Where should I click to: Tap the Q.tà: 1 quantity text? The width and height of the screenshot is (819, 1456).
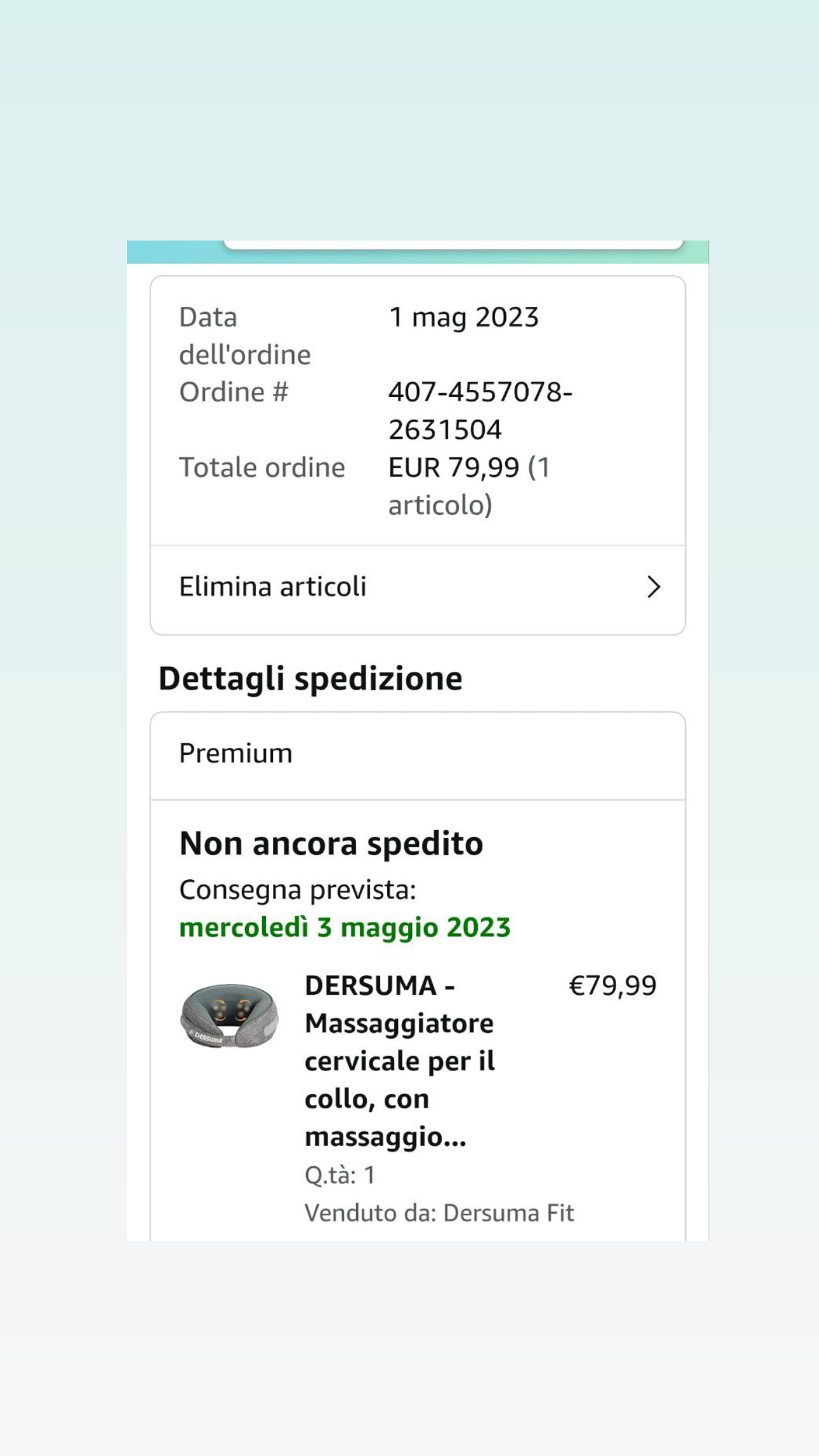[x=339, y=1175]
